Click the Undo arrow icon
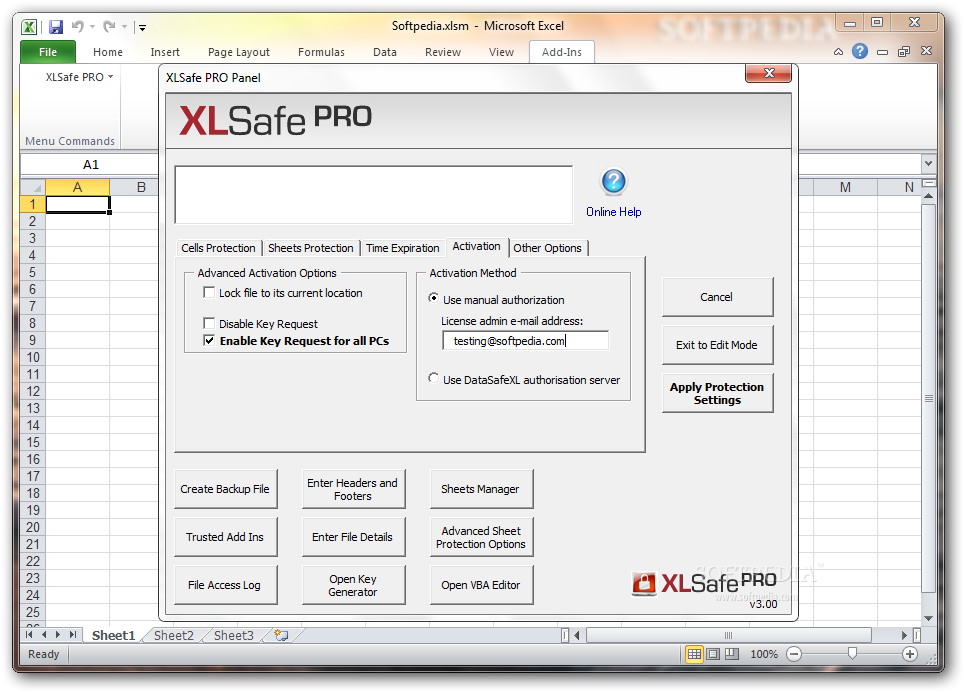965x693 pixels. pyautogui.click(x=78, y=26)
